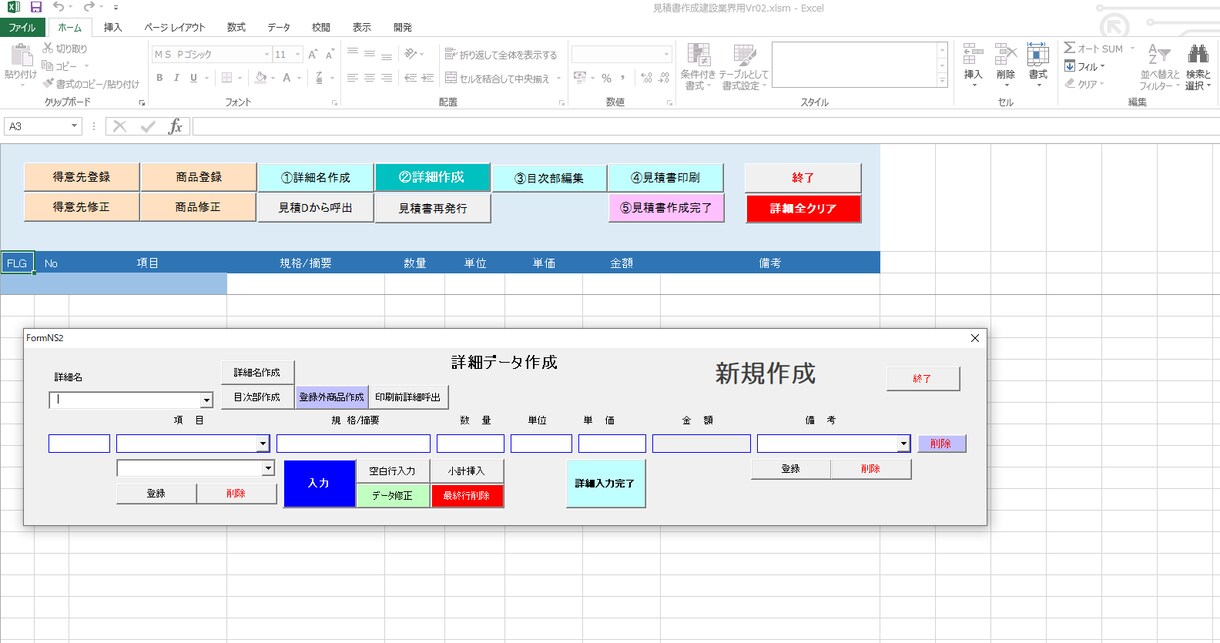1220x643 pixels.
Task: Open the cell borders icon
Action: [x=227, y=77]
